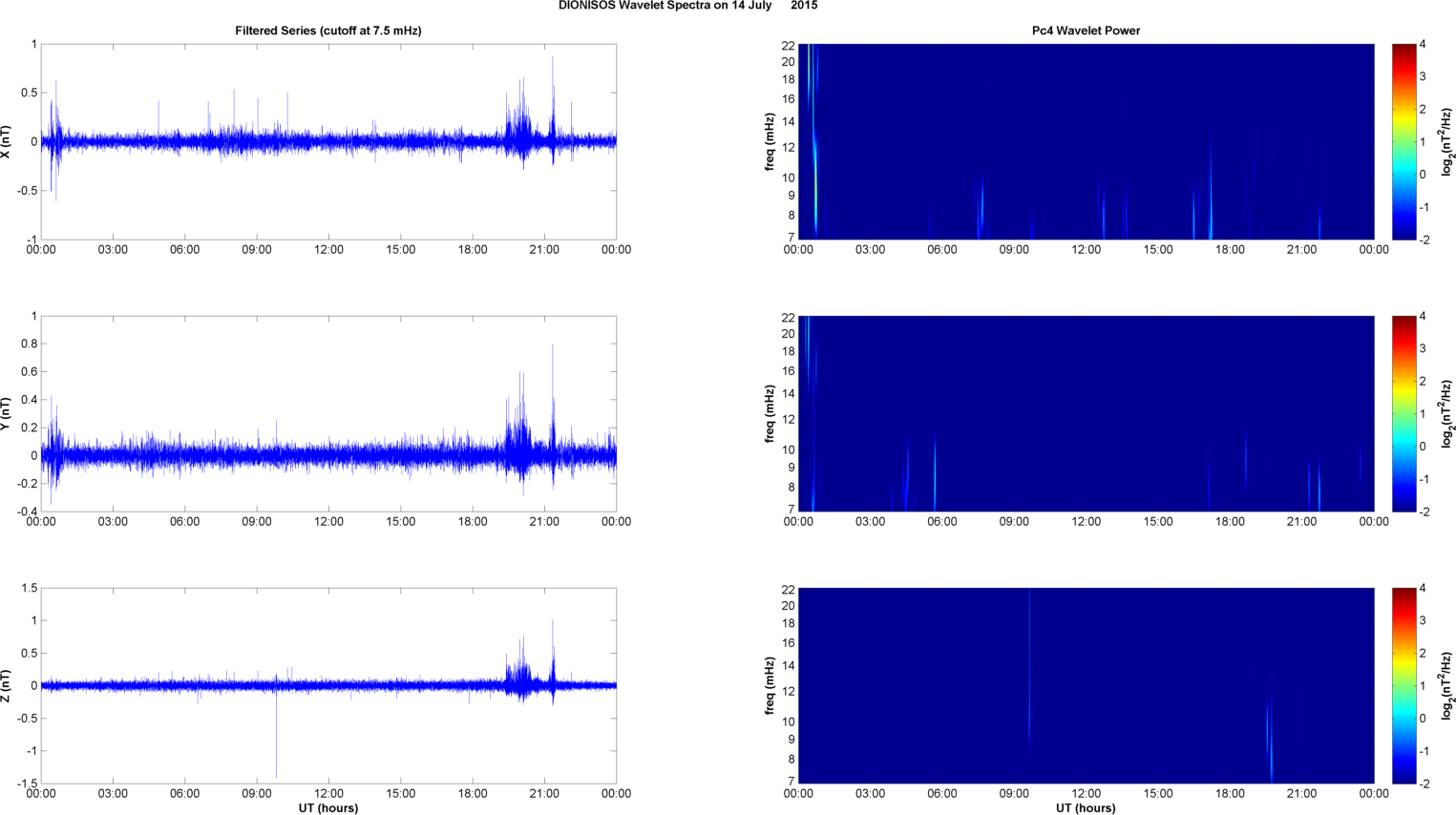This screenshot has height=815, width=1456.
Task: Click the log2(nT²/Hz) label of the top colorbar
Action: 1447,141
